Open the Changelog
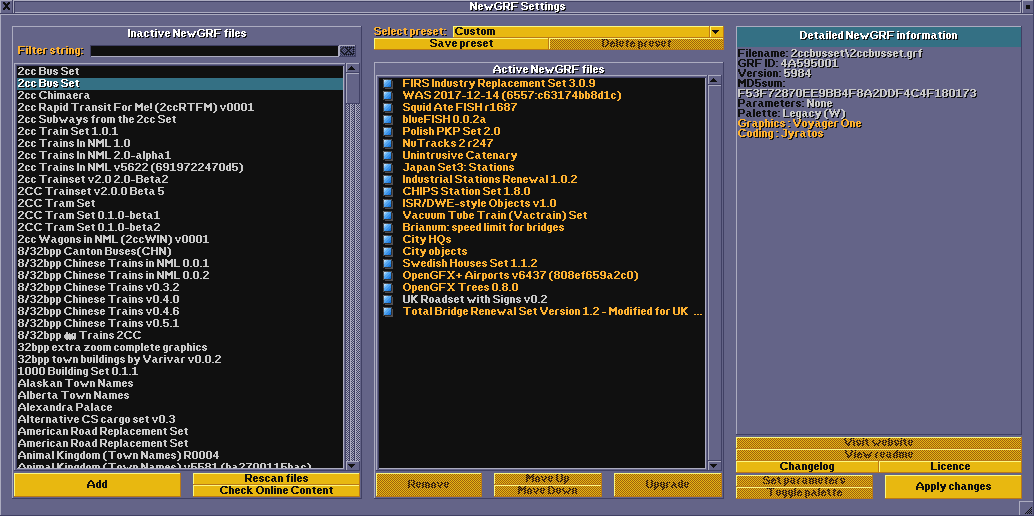This screenshot has width=1034, height=516. [x=807, y=467]
